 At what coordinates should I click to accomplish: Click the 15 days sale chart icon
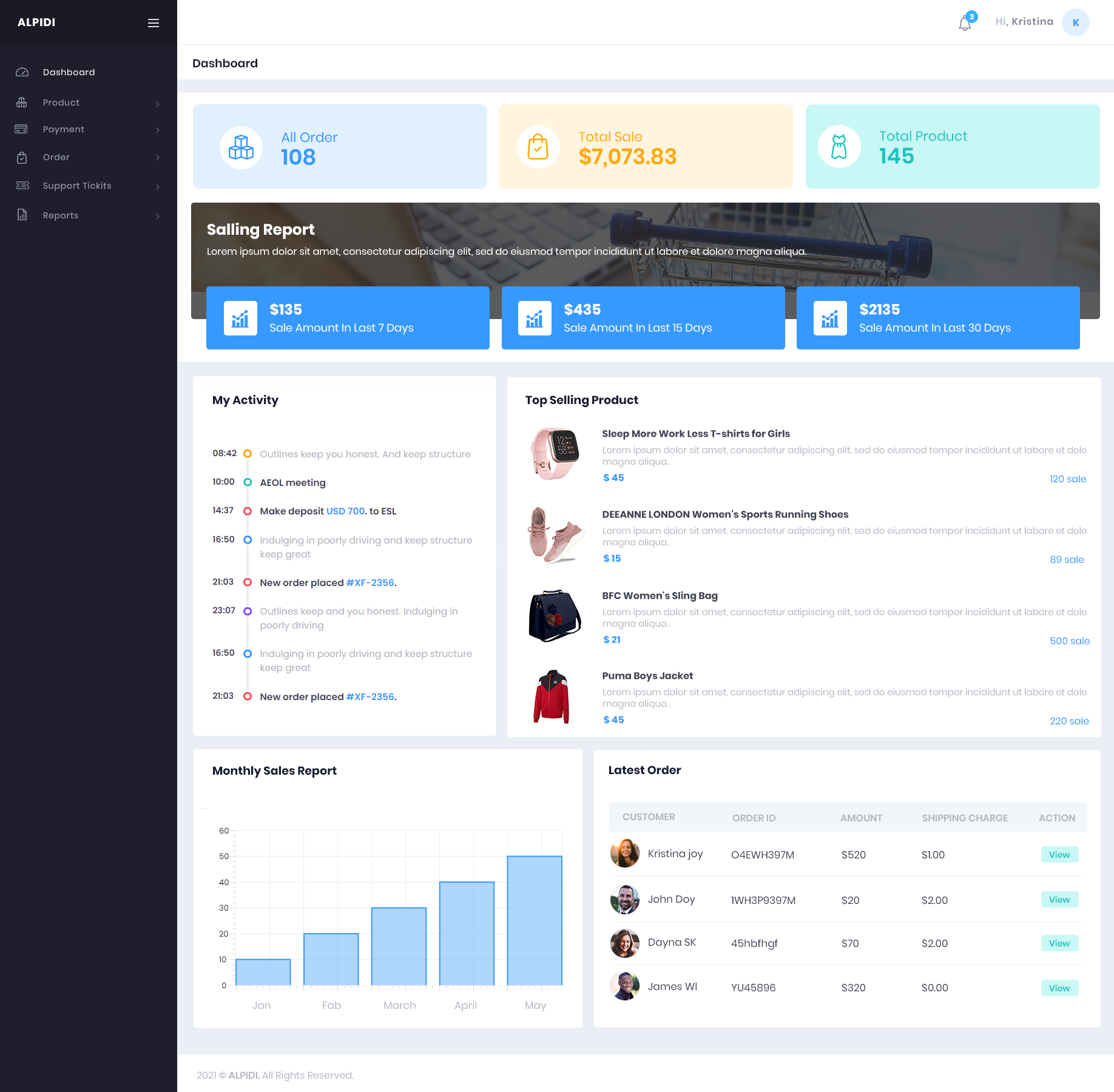pyautogui.click(x=535, y=318)
